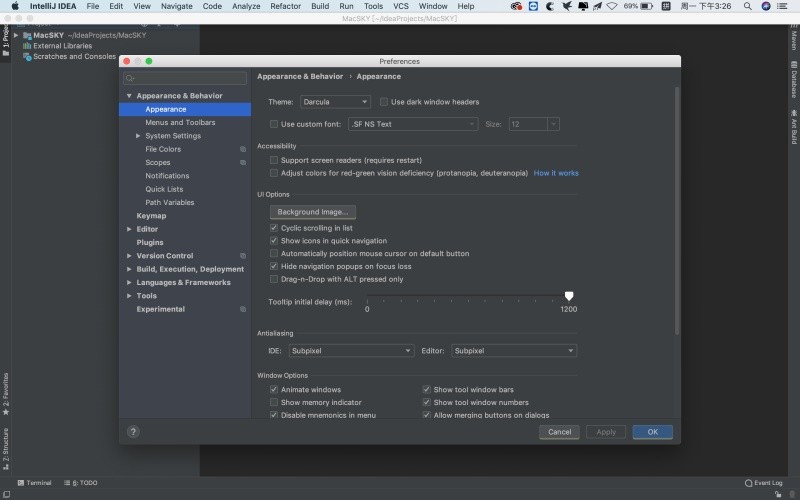Enable Use custom font checkbox
The width and height of the screenshot is (800, 500).
click(x=273, y=124)
